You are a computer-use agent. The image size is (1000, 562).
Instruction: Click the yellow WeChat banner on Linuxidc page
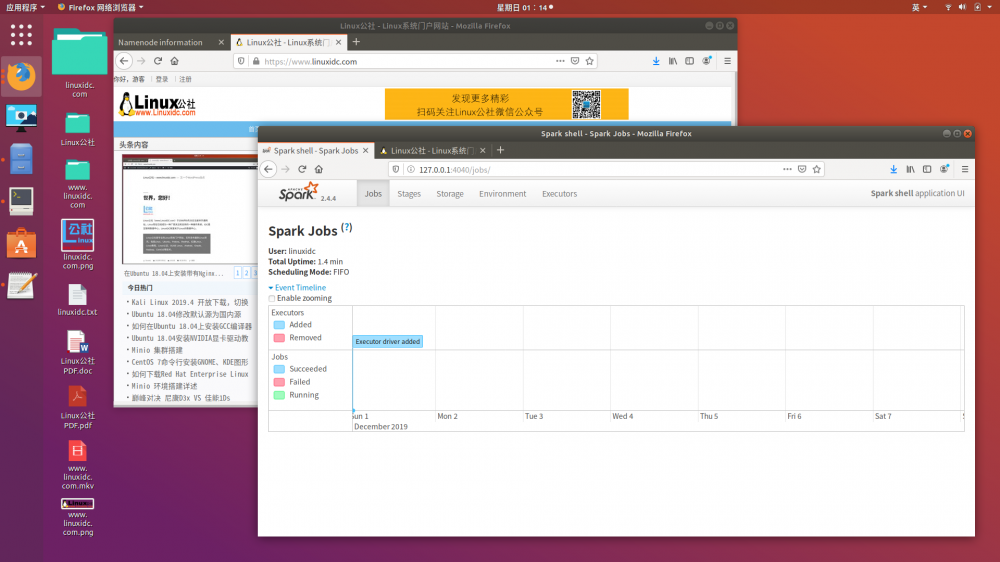[506, 104]
